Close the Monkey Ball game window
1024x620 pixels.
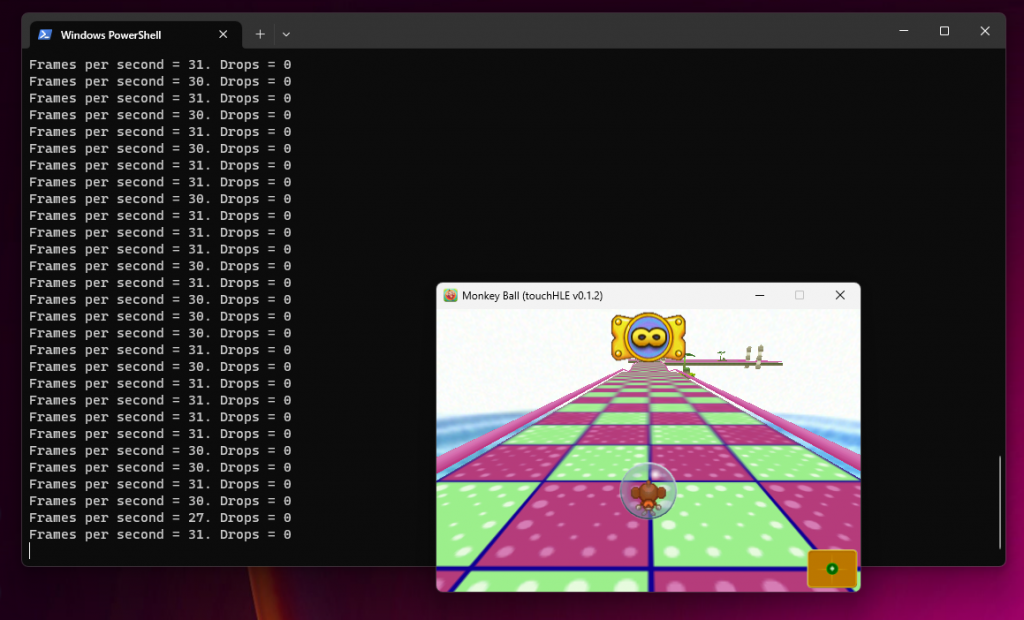[x=840, y=296]
